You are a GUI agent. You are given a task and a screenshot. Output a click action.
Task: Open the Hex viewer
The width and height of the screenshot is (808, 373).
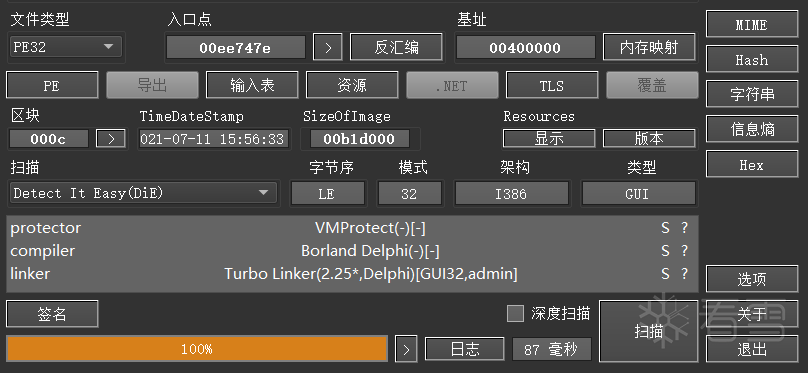coord(752,165)
